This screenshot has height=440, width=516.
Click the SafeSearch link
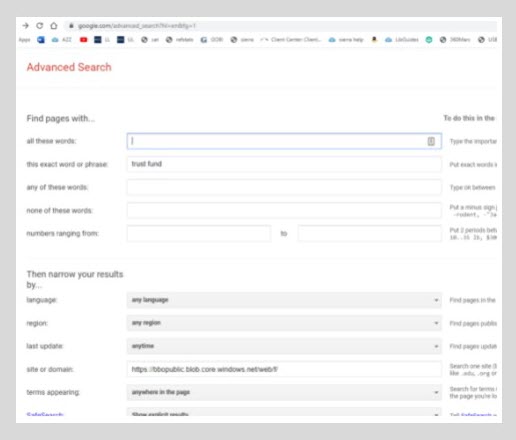click(45, 414)
